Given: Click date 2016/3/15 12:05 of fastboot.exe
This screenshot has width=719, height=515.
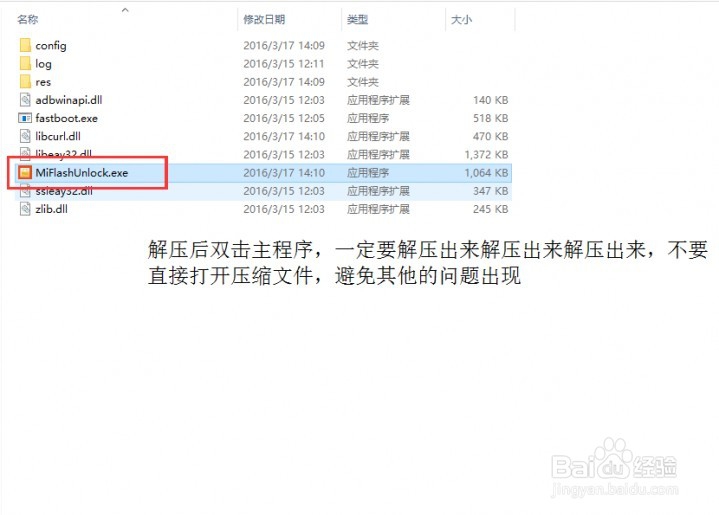Looking at the screenshot, I should click(284, 118).
